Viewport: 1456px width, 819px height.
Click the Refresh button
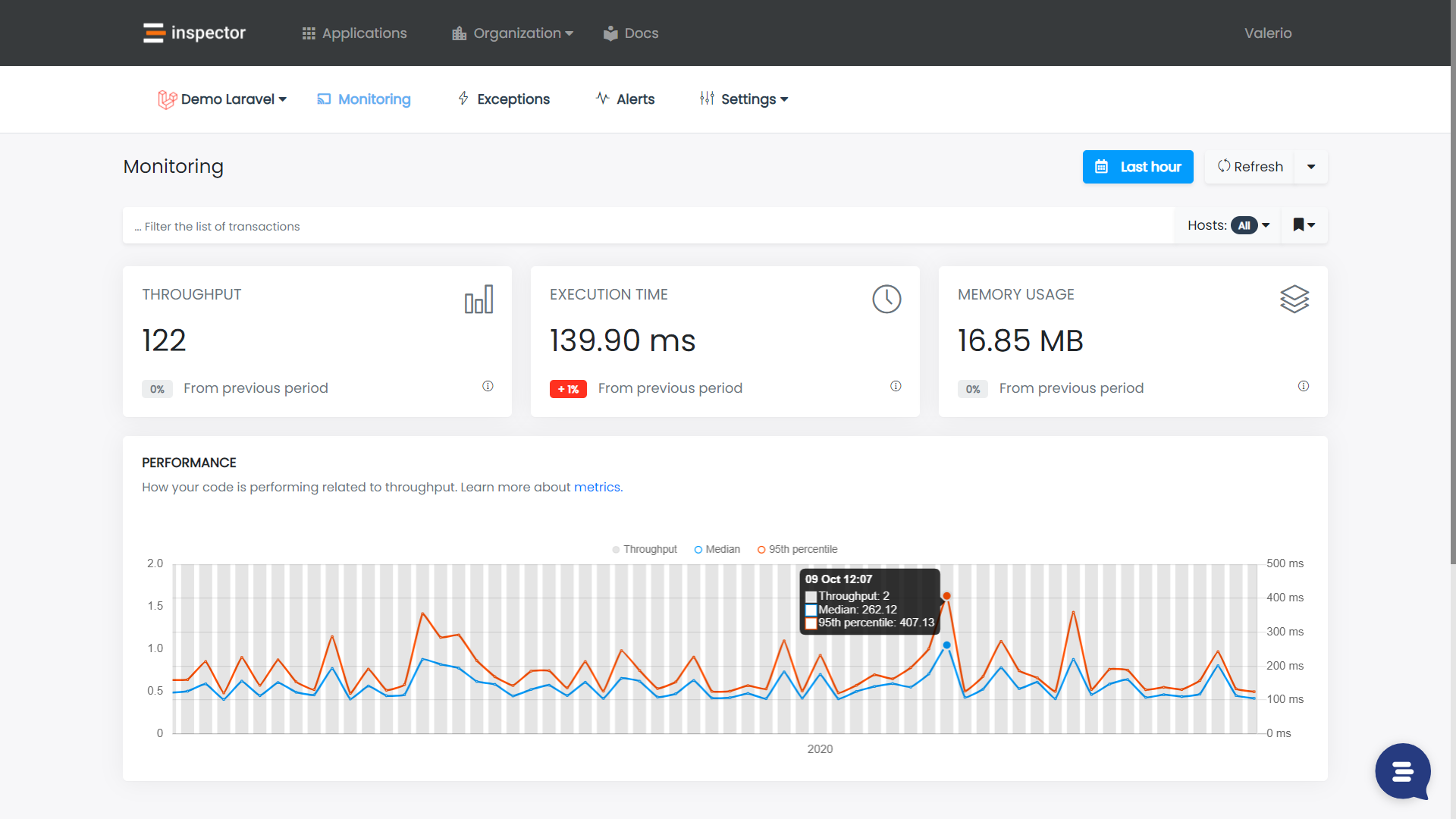(x=1249, y=167)
